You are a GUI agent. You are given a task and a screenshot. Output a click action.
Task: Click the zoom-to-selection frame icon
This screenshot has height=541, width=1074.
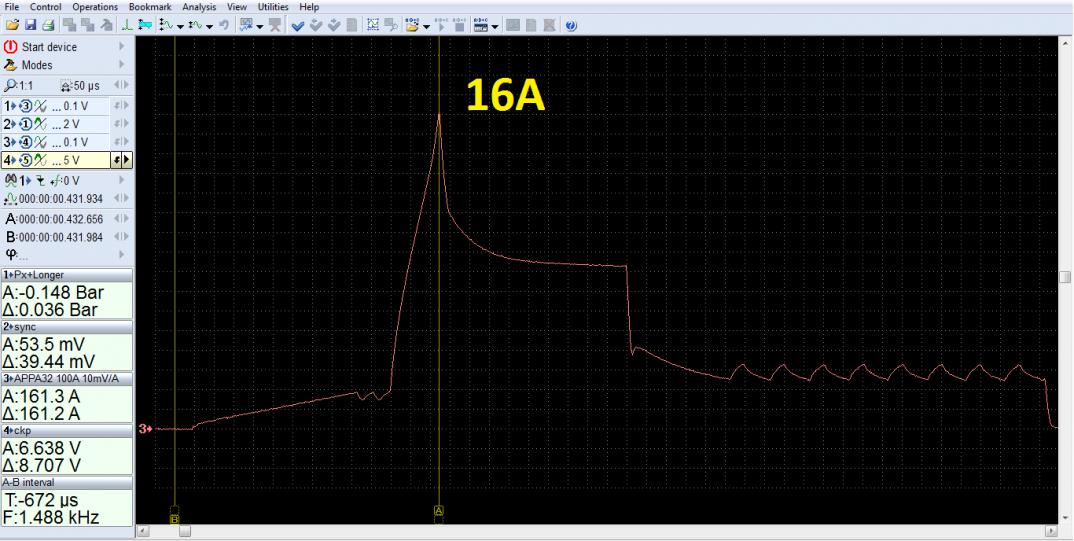[373, 25]
